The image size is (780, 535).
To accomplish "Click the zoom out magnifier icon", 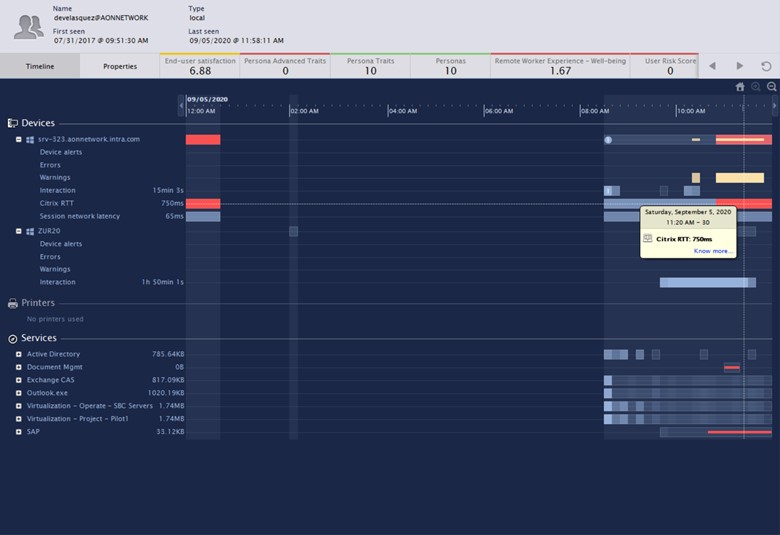I will point(771,87).
